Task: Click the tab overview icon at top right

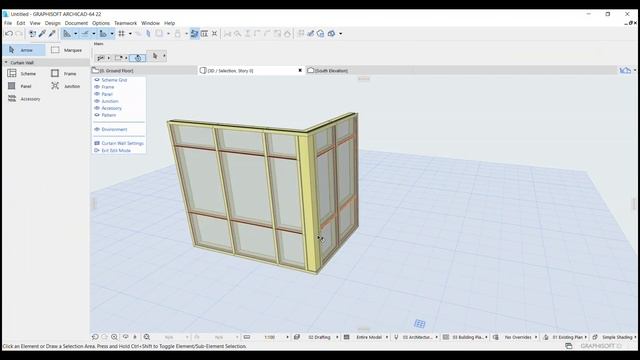Action: click(x=625, y=70)
